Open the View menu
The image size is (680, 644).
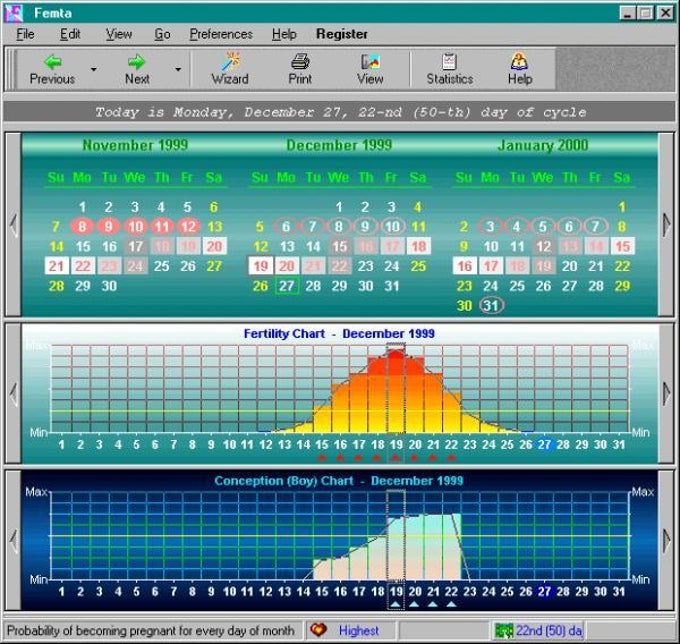(119, 34)
